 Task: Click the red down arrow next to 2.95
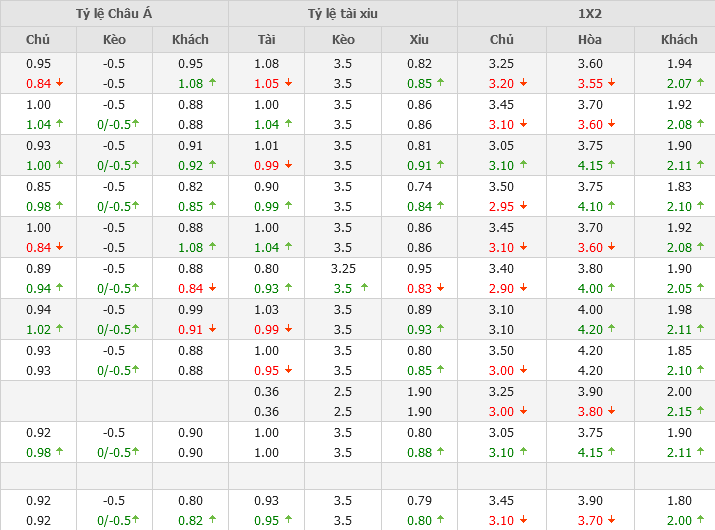tap(524, 206)
